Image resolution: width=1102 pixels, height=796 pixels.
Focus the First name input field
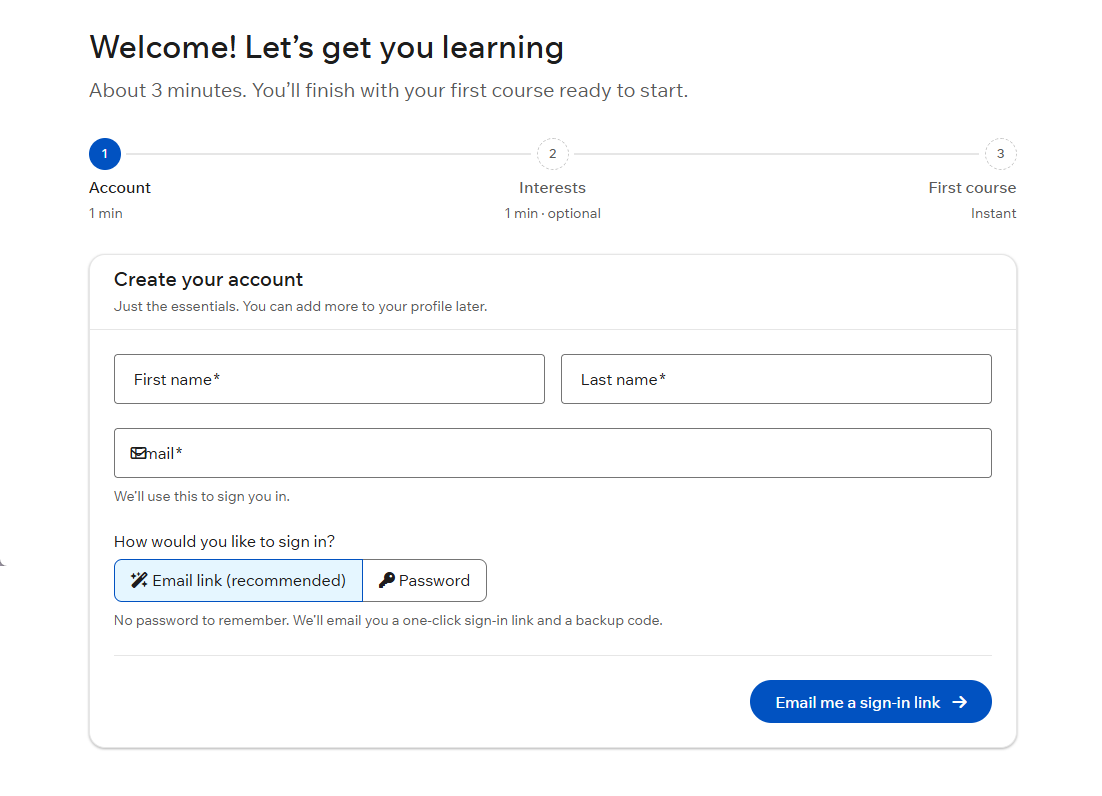tap(330, 379)
